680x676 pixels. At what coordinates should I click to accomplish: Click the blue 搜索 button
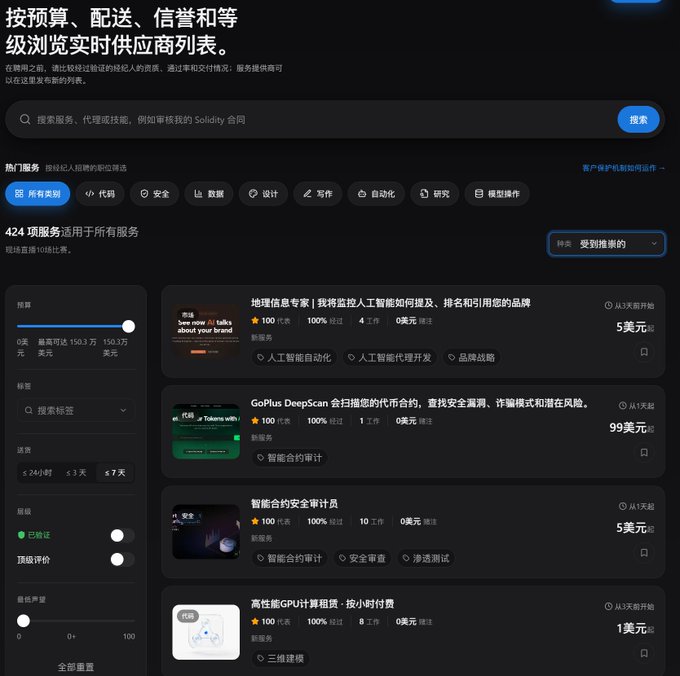click(x=638, y=120)
